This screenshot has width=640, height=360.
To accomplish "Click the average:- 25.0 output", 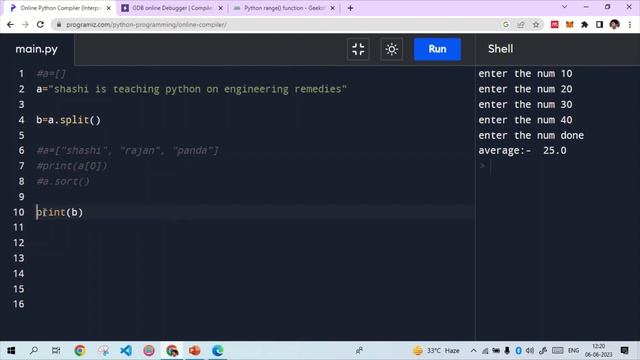I will (522, 151).
